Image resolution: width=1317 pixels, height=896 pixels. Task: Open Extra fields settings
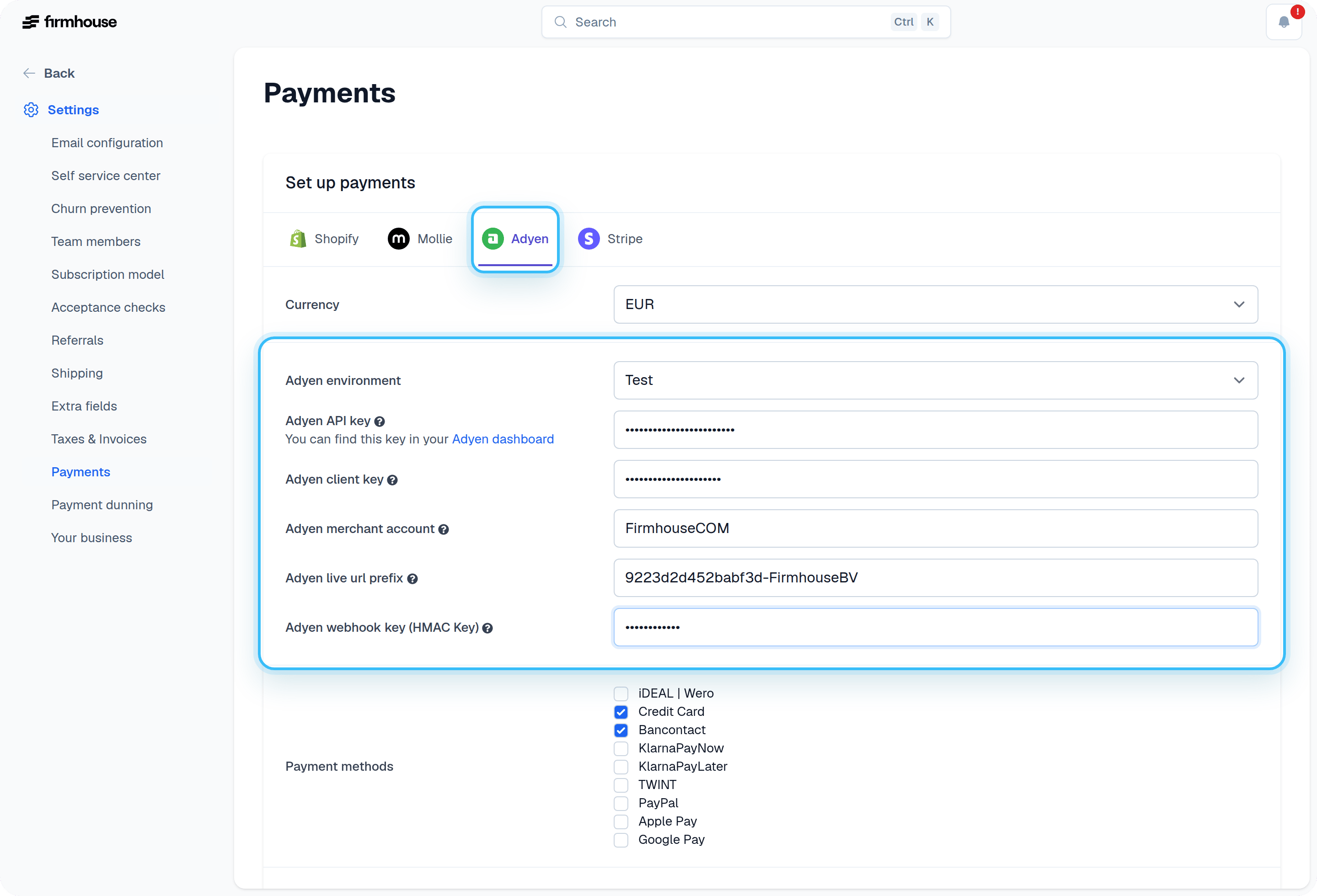click(x=84, y=406)
